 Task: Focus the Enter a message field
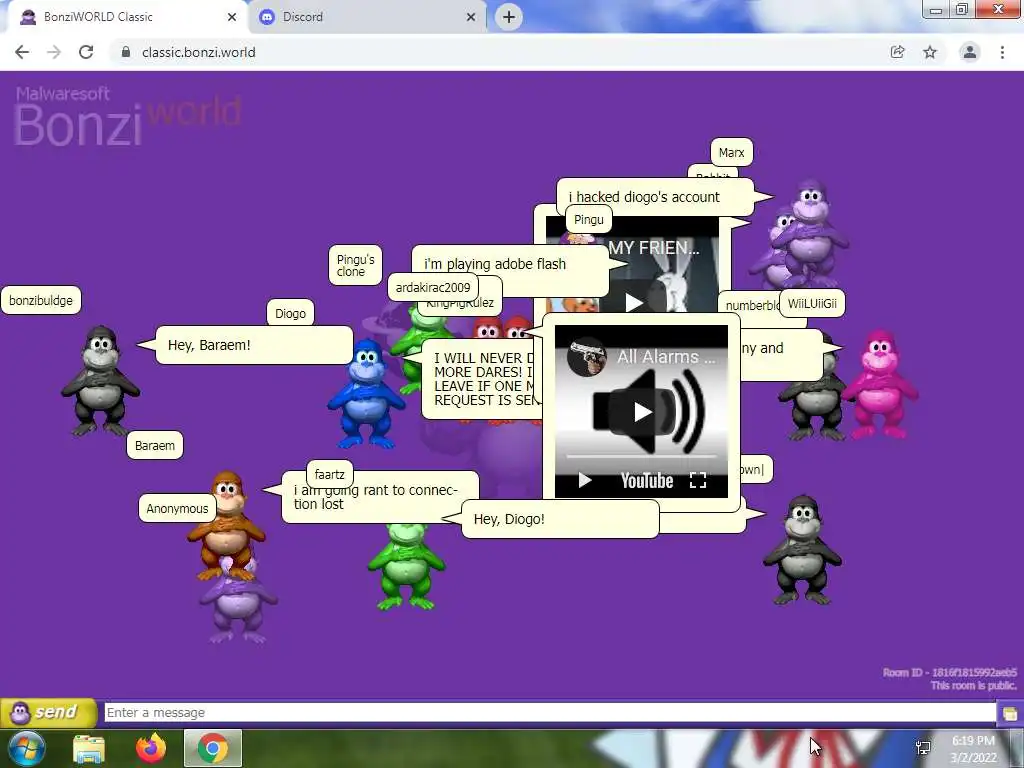tap(550, 712)
